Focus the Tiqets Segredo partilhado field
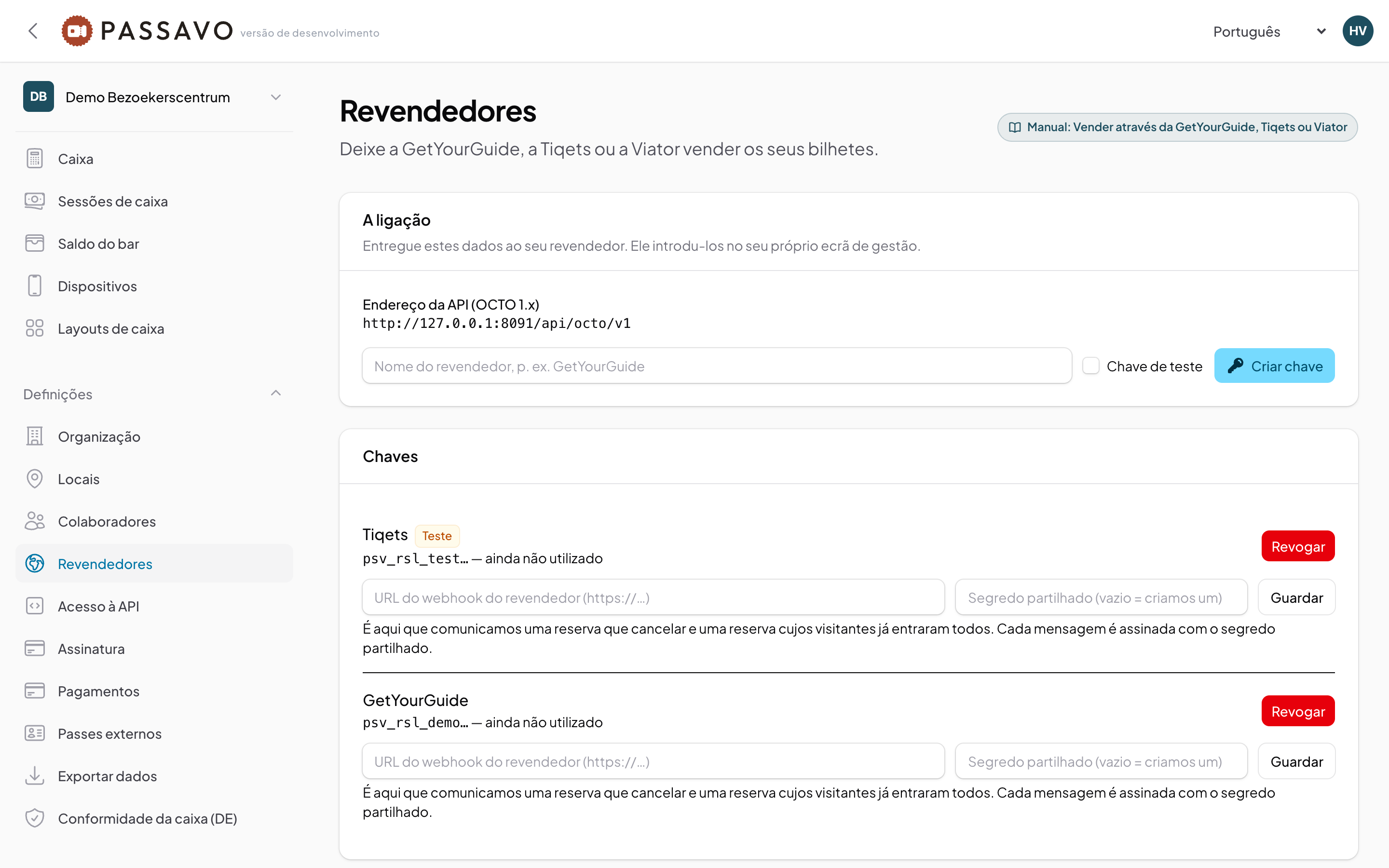 point(1101,597)
